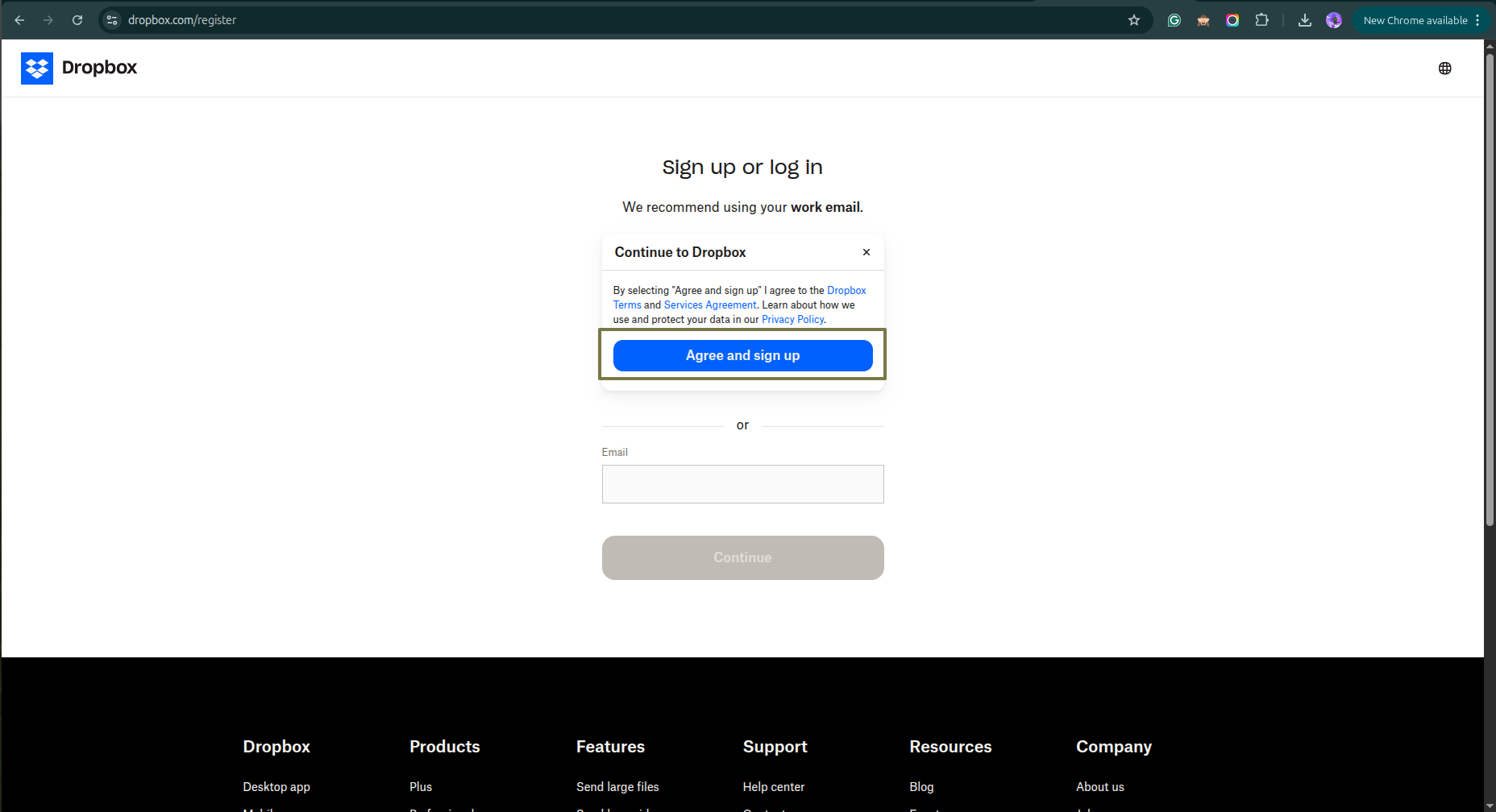Click Agree and sign up button
Viewport: 1496px width, 812px height.
[x=743, y=355]
